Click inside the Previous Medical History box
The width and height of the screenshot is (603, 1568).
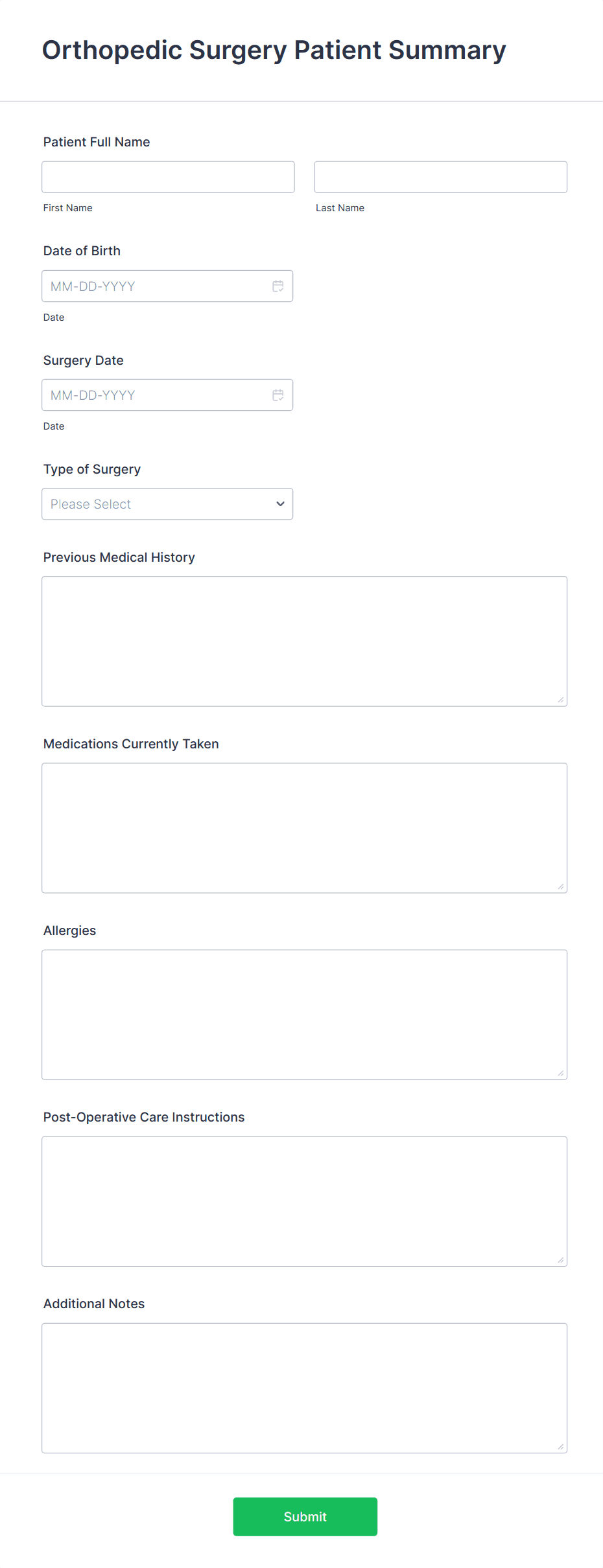tap(305, 640)
